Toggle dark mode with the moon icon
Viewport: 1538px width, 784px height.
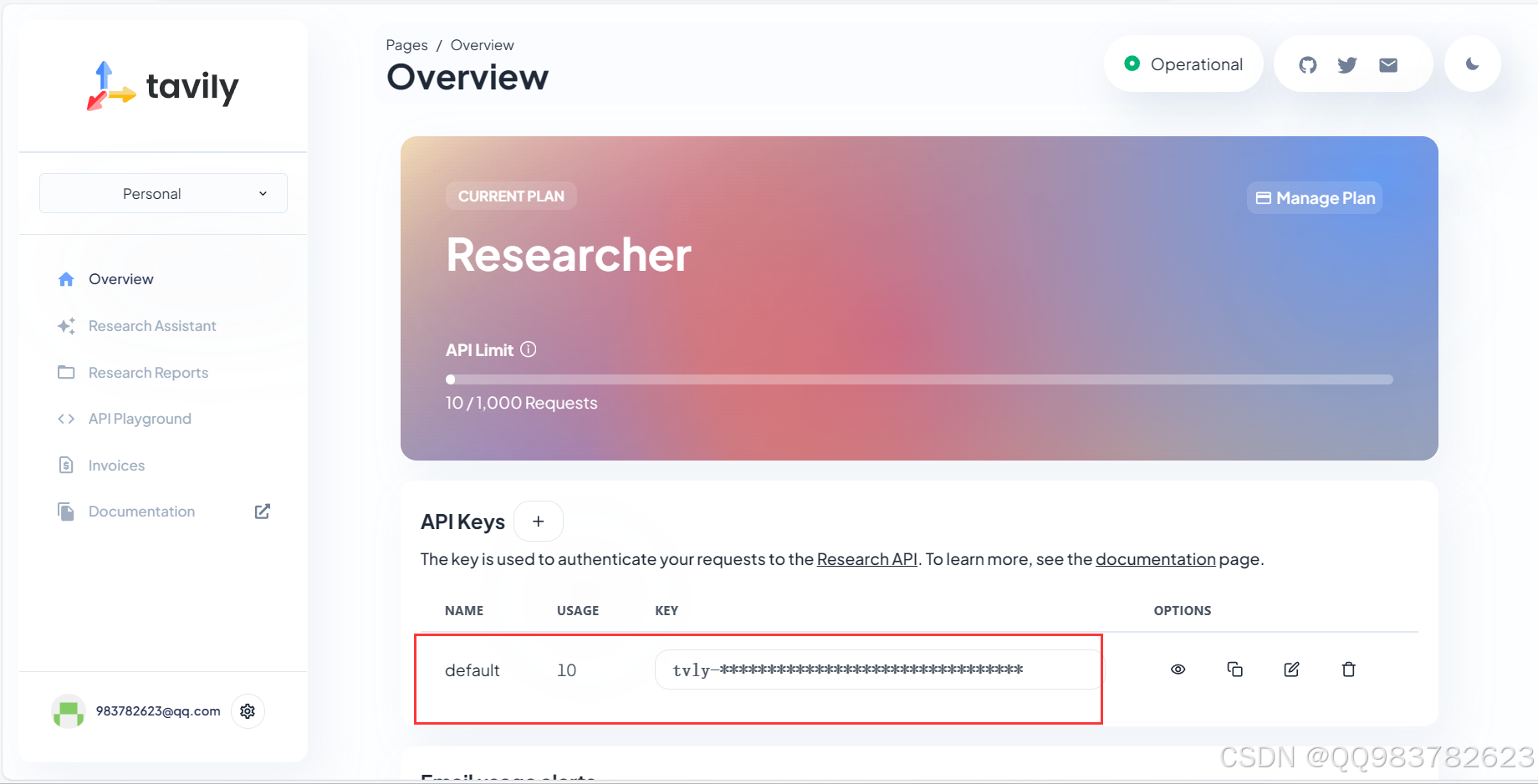coord(1472,64)
